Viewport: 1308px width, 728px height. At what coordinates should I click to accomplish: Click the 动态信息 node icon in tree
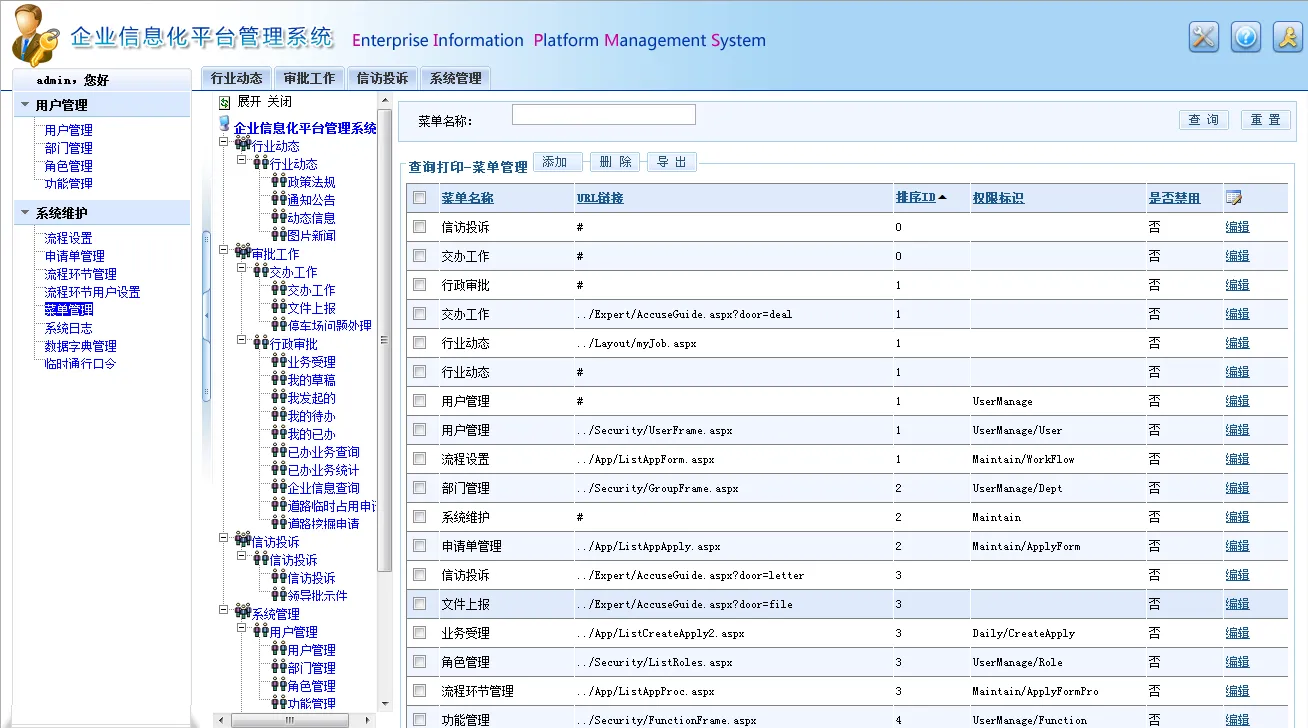tap(279, 218)
